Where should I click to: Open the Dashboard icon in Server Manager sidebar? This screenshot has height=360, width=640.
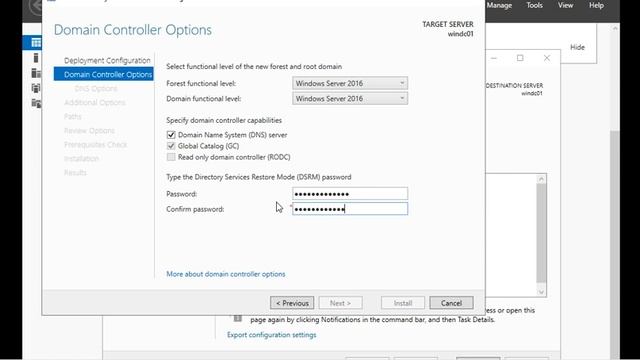tap(36, 42)
